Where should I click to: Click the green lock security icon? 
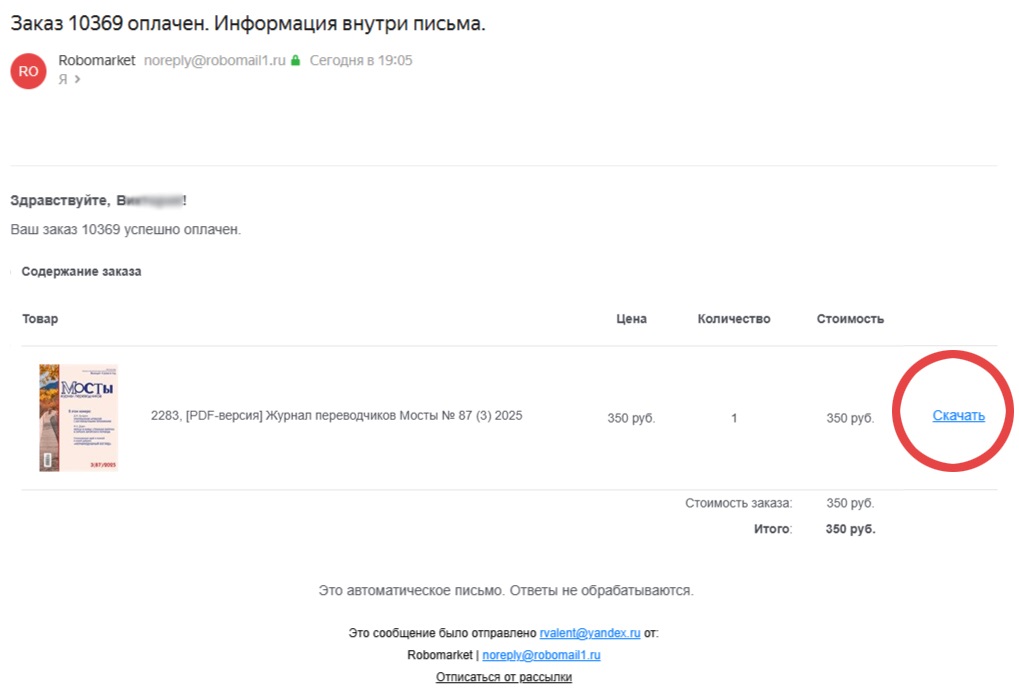pyautogui.click(x=295, y=61)
